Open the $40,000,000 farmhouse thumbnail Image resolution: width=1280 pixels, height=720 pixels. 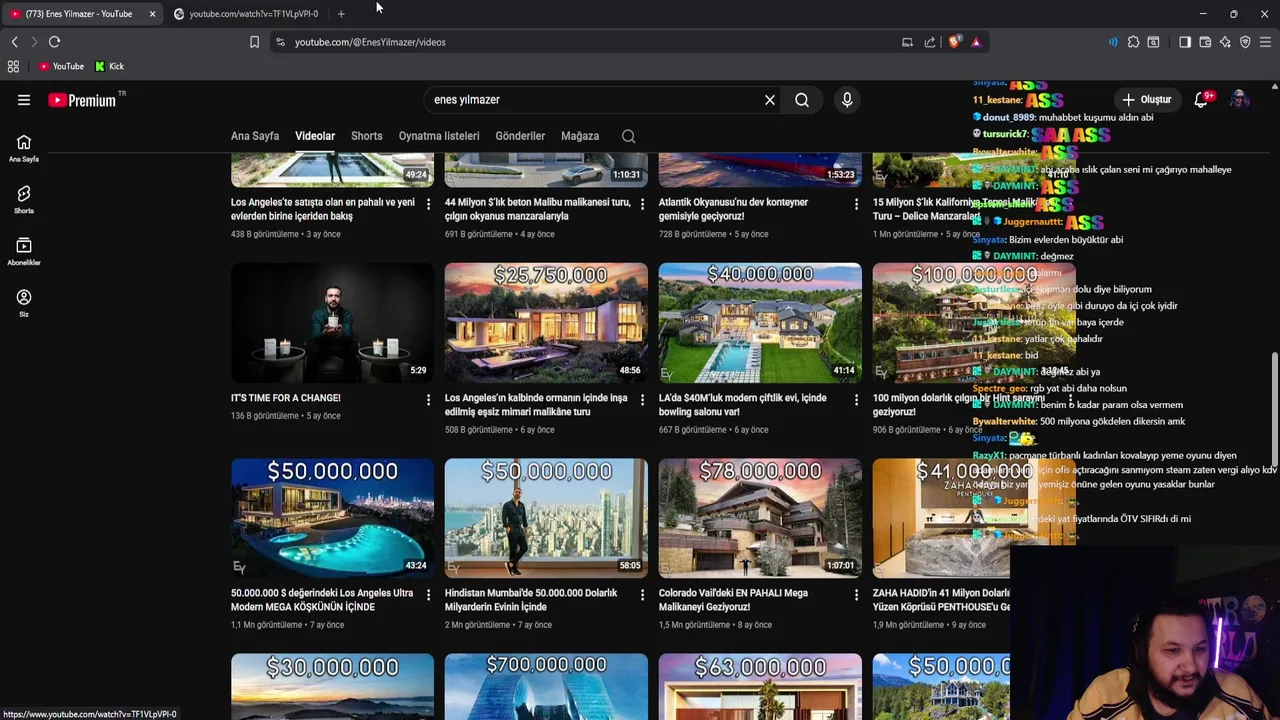click(x=760, y=322)
